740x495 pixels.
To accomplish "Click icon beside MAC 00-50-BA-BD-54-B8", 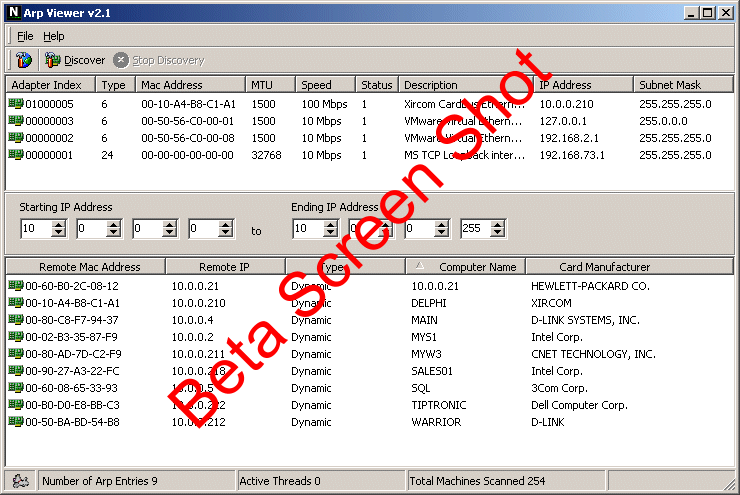I will [x=15, y=422].
